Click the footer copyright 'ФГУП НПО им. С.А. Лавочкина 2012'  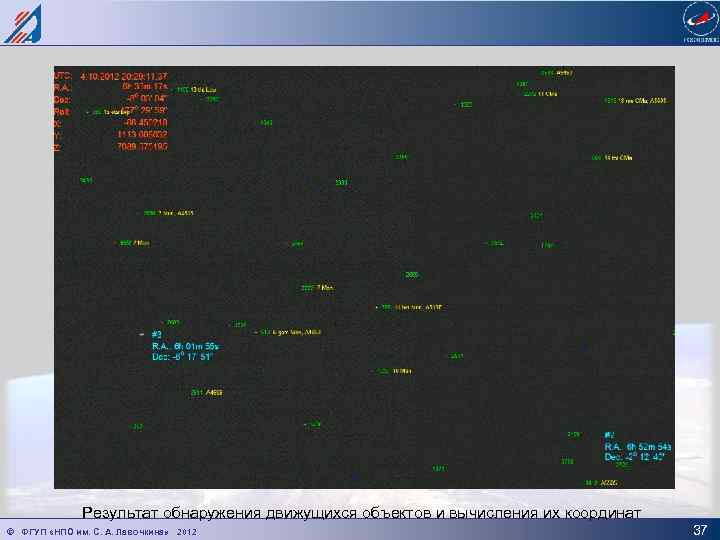pos(102,532)
